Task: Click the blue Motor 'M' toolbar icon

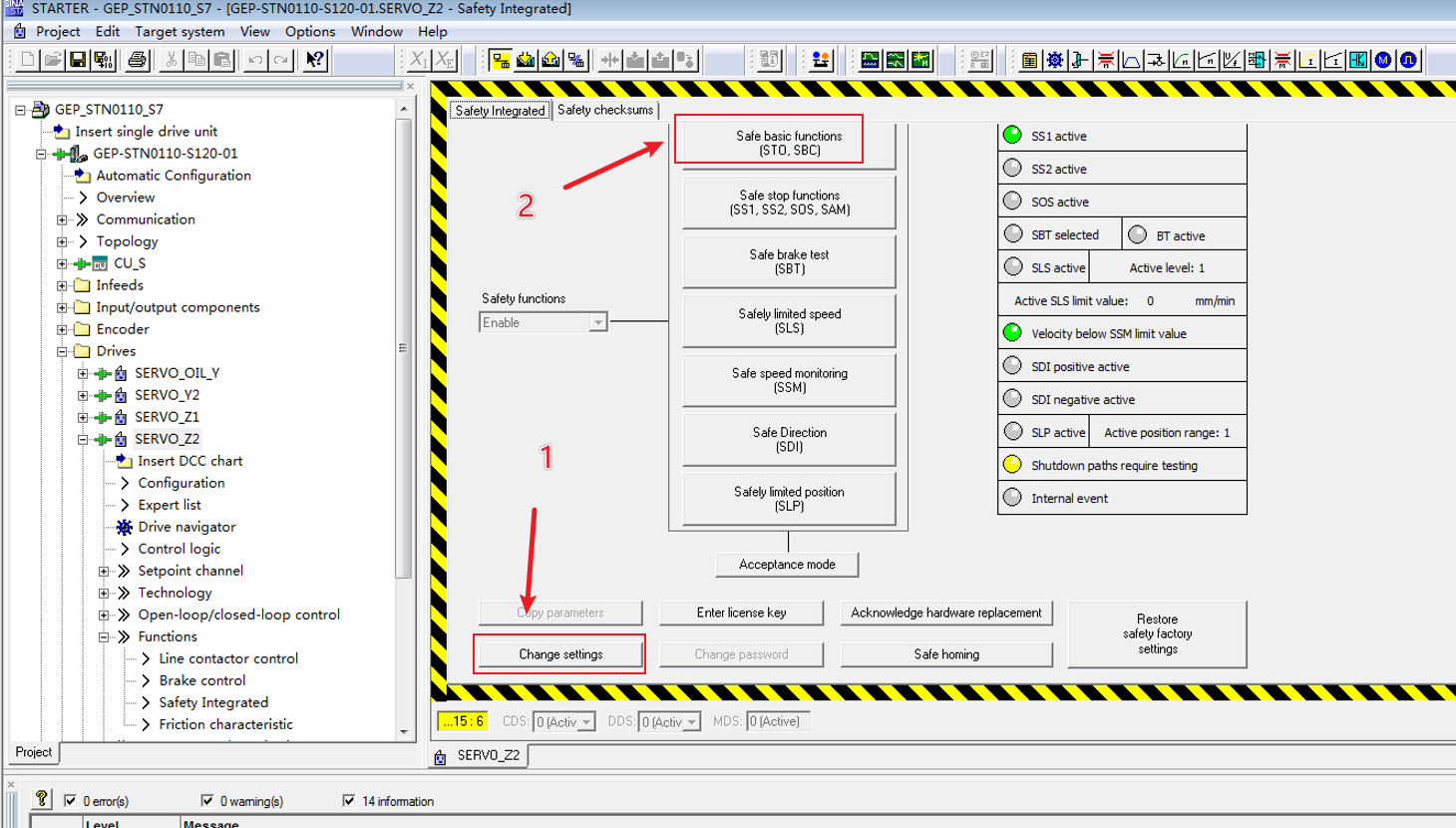Action: pyautogui.click(x=1383, y=61)
